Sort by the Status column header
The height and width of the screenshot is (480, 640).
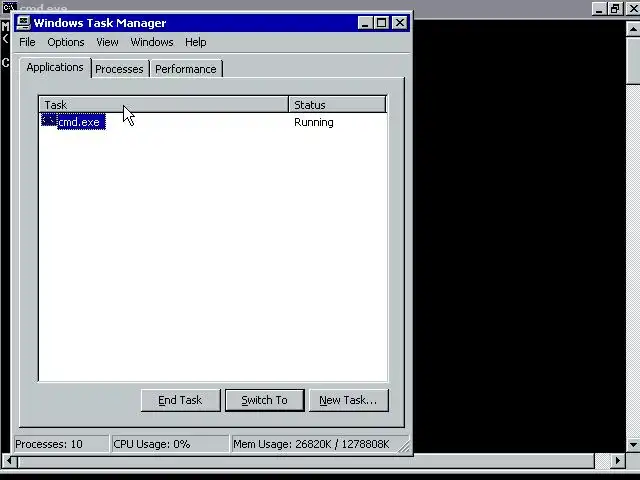[337, 104]
